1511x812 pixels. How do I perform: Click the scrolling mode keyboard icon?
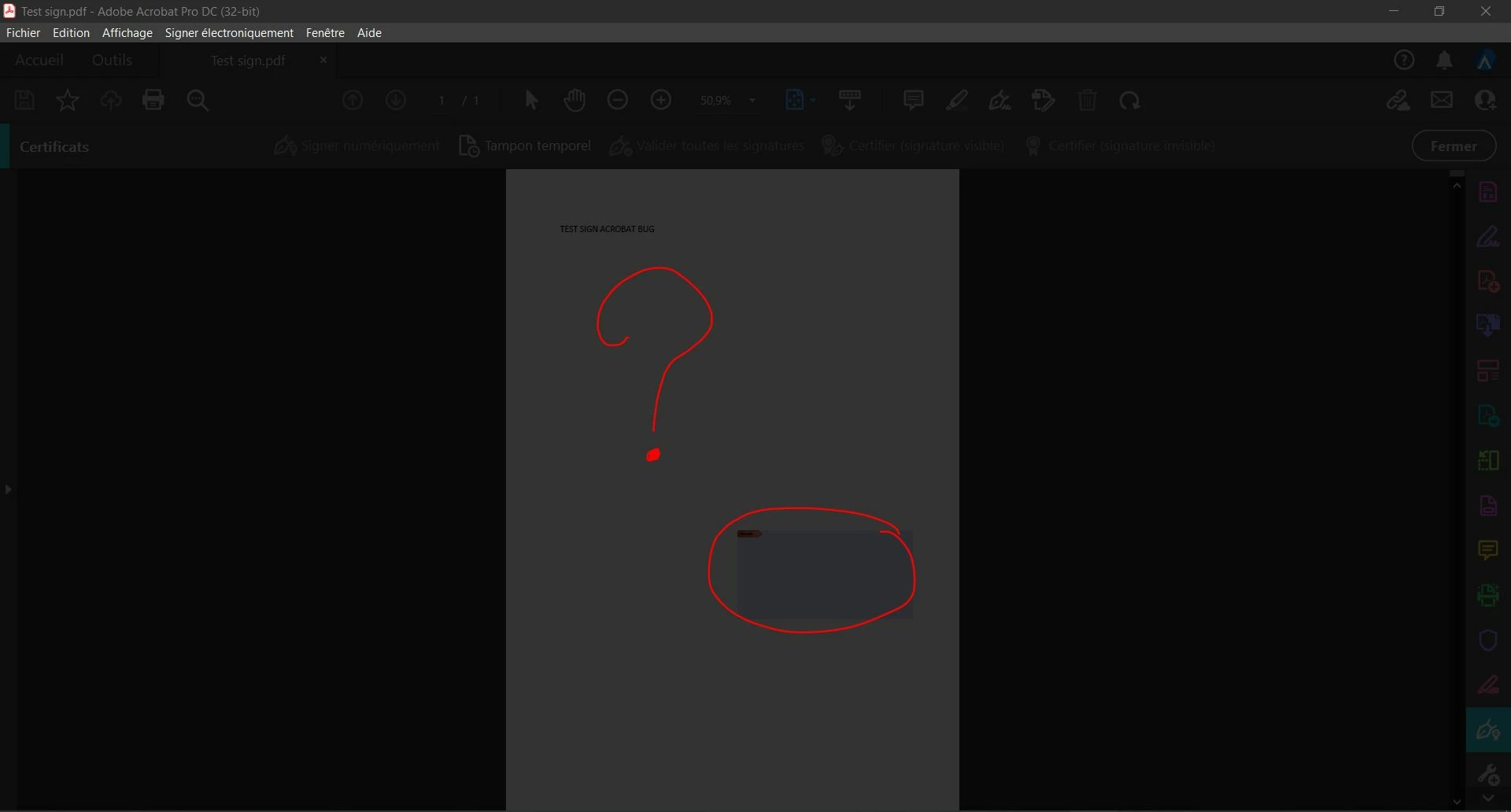coord(850,100)
